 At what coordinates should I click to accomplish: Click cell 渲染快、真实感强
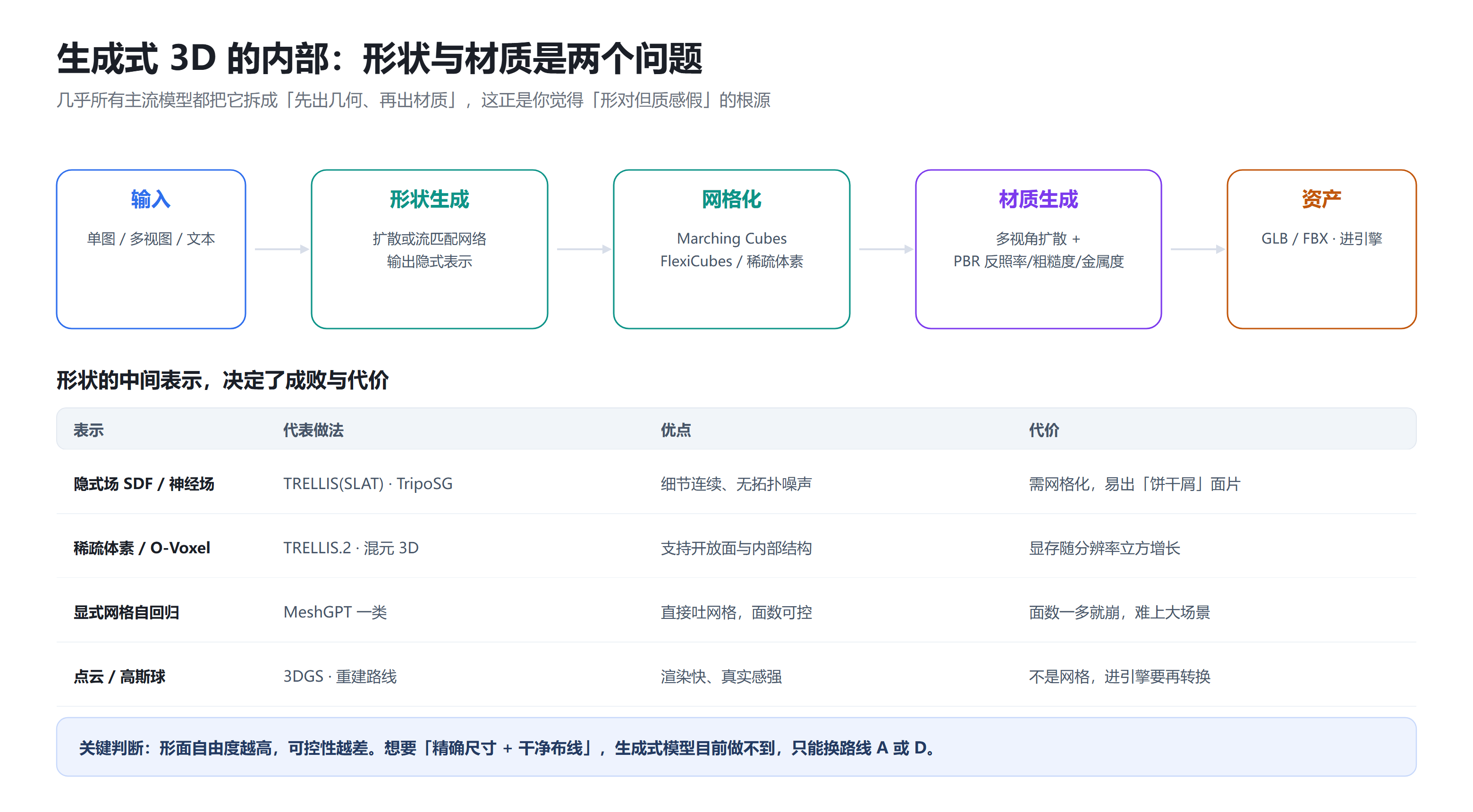[721, 677]
